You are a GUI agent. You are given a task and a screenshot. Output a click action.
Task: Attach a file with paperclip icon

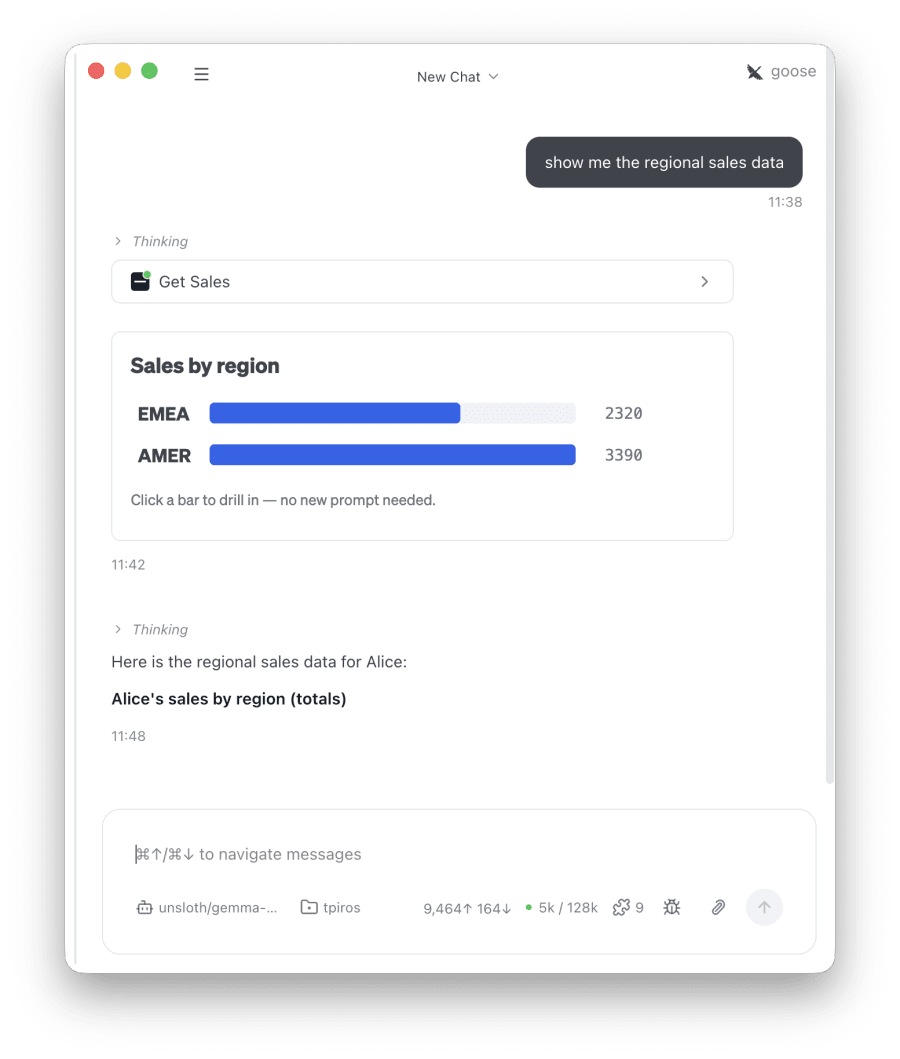718,907
